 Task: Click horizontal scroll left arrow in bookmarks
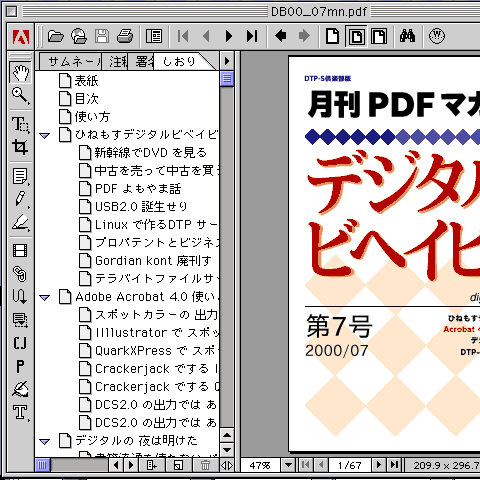click(116, 465)
